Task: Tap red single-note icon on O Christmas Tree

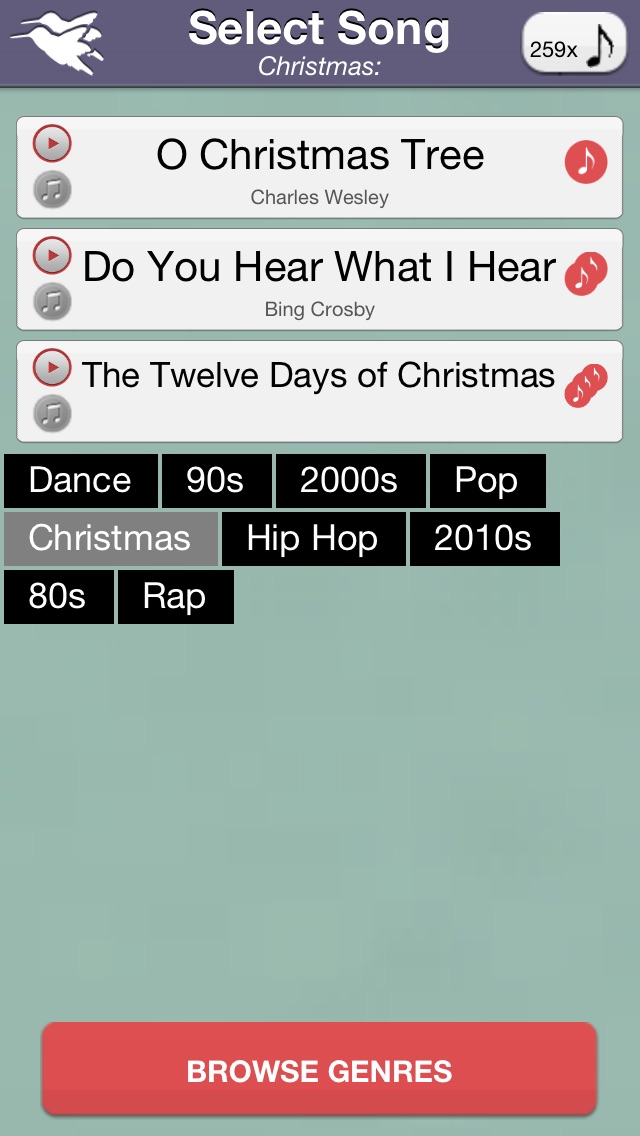Action: click(x=586, y=161)
